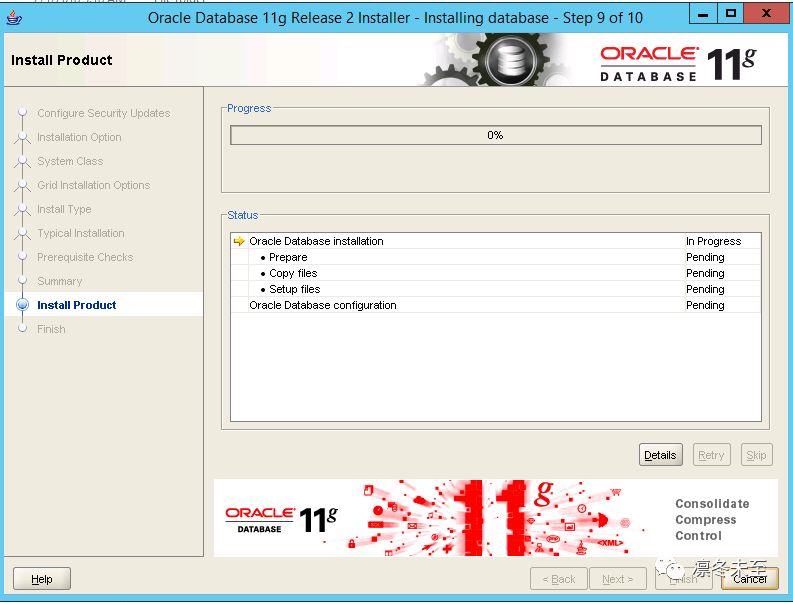This screenshot has width=793, height=603.
Task: Select the Prepare status row
Action: [496, 257]
